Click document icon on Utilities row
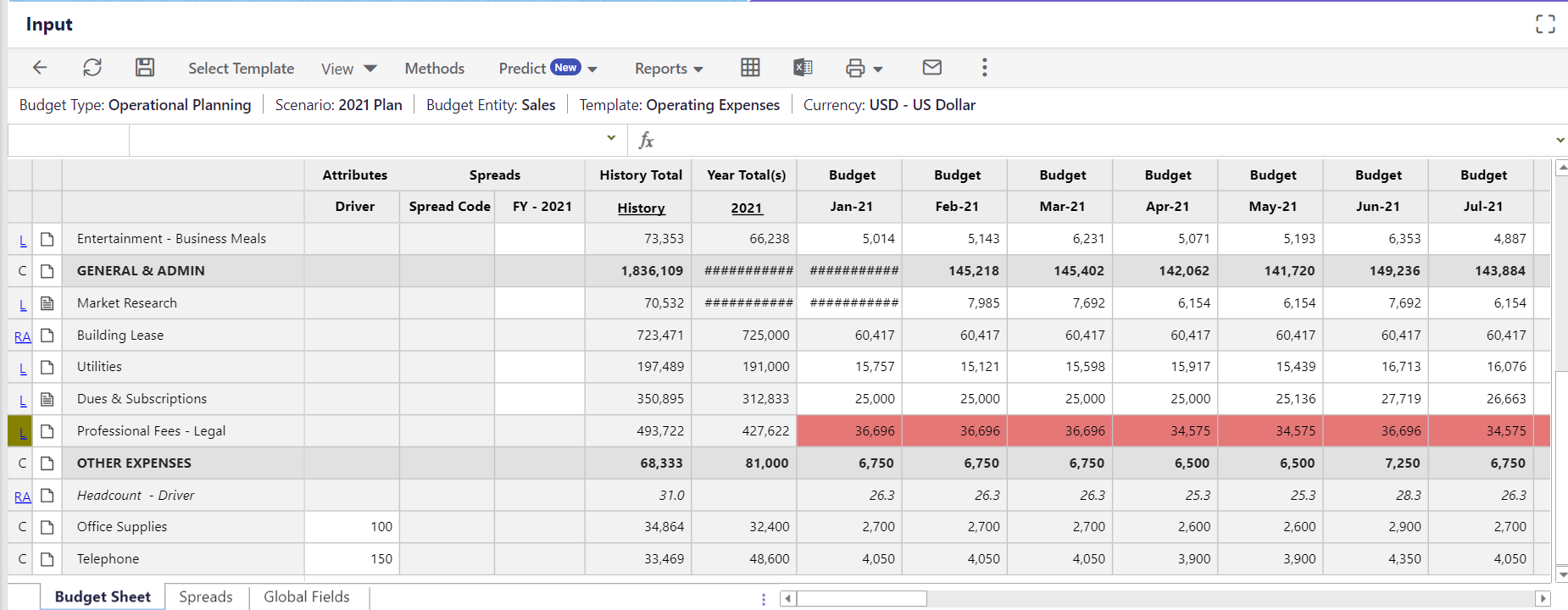This screenshot has height=610, width=1568. tap(47, 367)
